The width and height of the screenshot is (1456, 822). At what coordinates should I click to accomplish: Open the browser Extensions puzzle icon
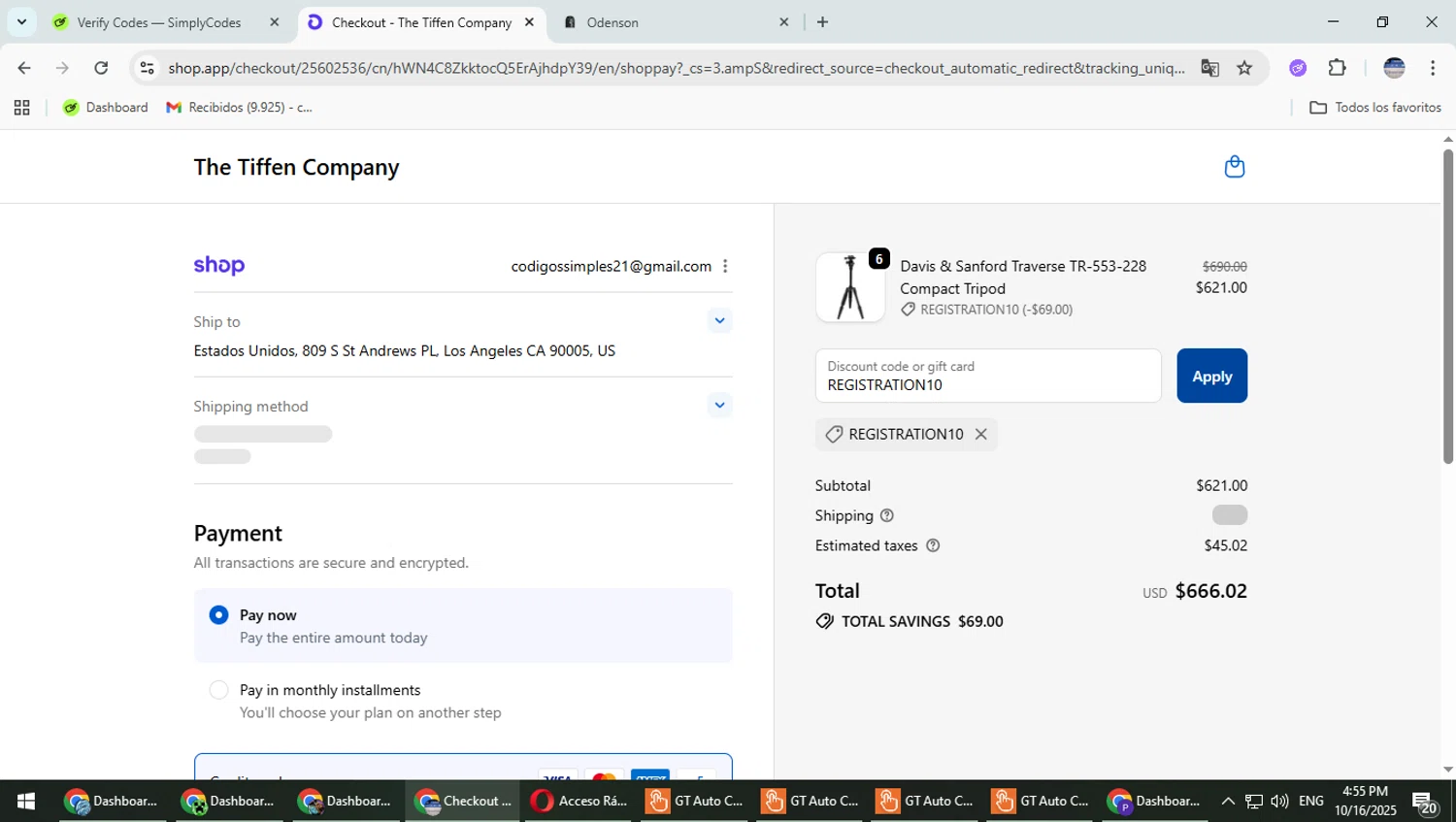pos(1337,68)
